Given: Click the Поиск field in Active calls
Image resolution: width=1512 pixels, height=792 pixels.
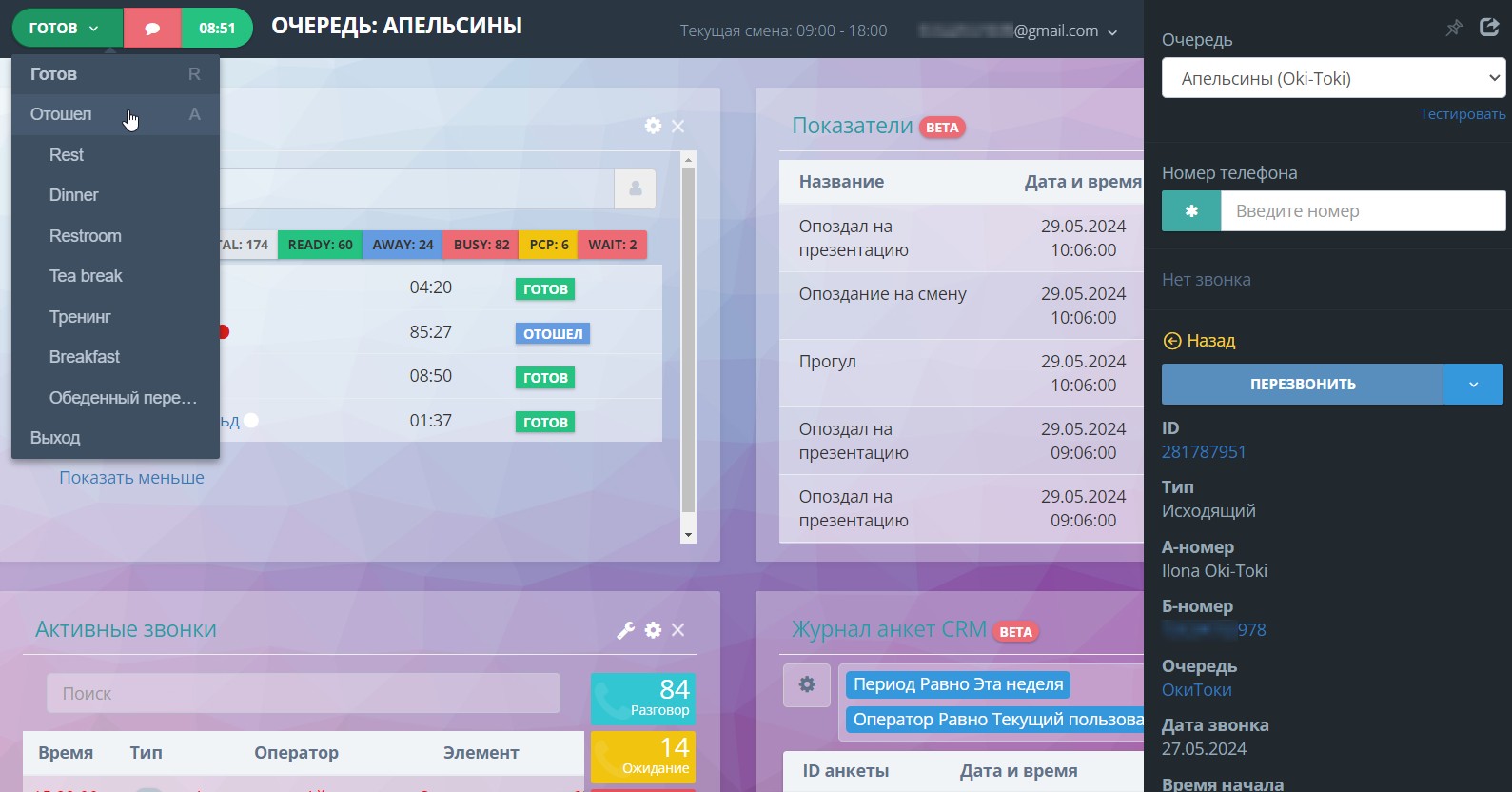Looking at the screenshot, I should 304,694.
